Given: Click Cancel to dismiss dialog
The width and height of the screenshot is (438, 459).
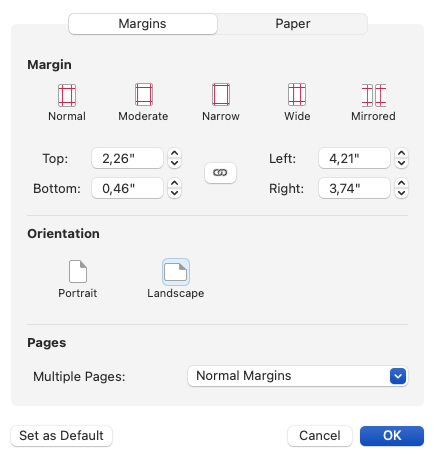Looking at the screenshot, I should (320, 436).
